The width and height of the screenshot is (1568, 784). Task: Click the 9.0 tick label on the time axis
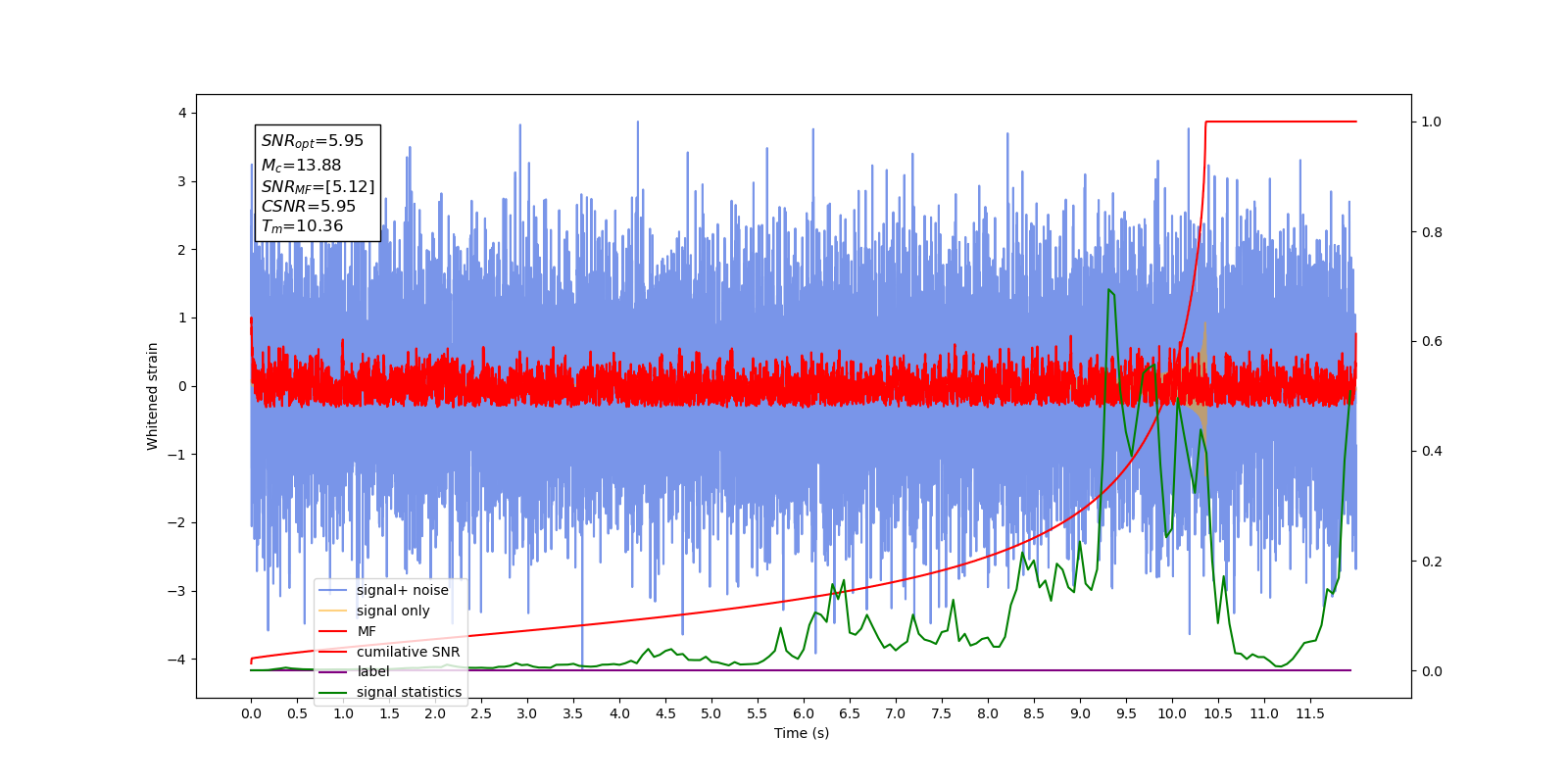pos(1080,713)
